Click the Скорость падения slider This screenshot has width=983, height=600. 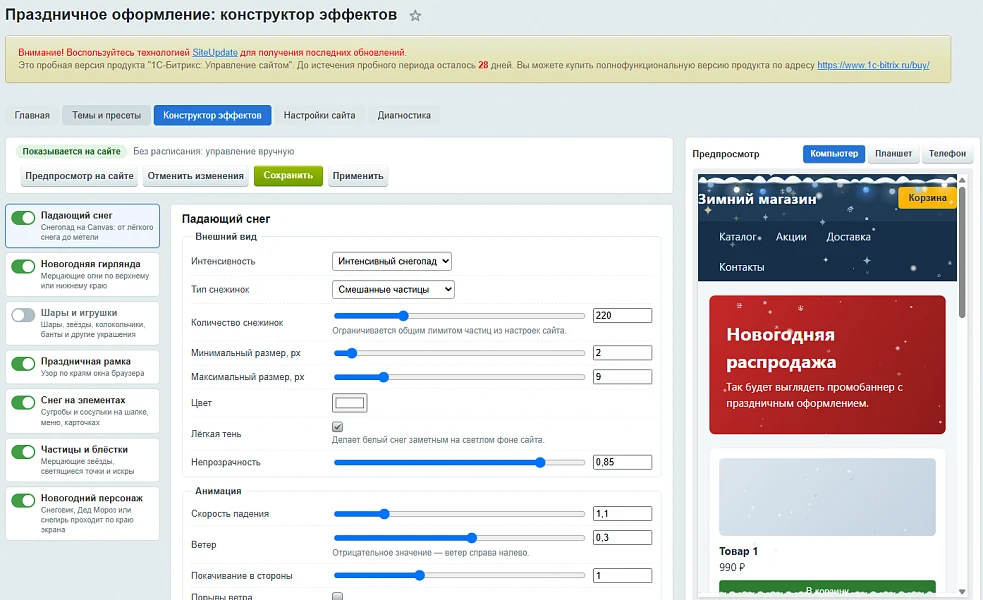point(459,514)
